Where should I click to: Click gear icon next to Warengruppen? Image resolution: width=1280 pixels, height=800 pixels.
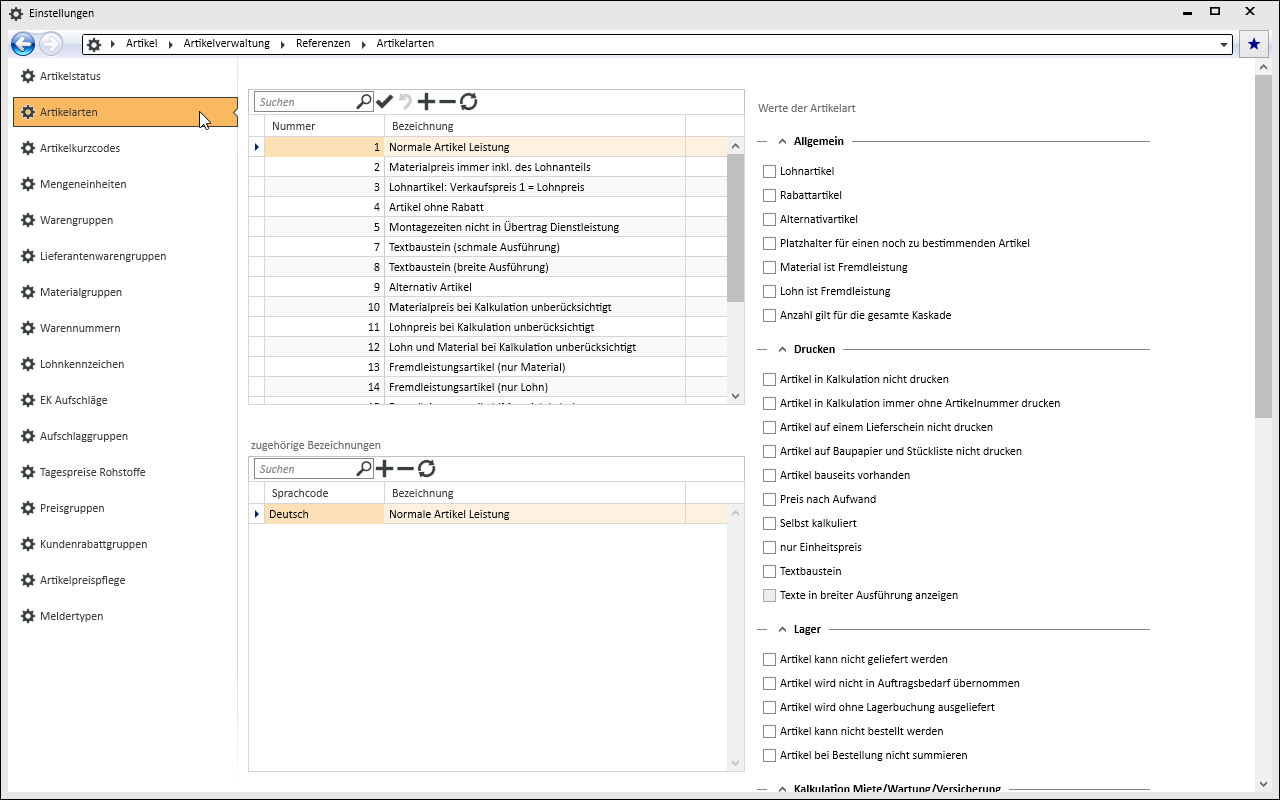coord(28,220)
